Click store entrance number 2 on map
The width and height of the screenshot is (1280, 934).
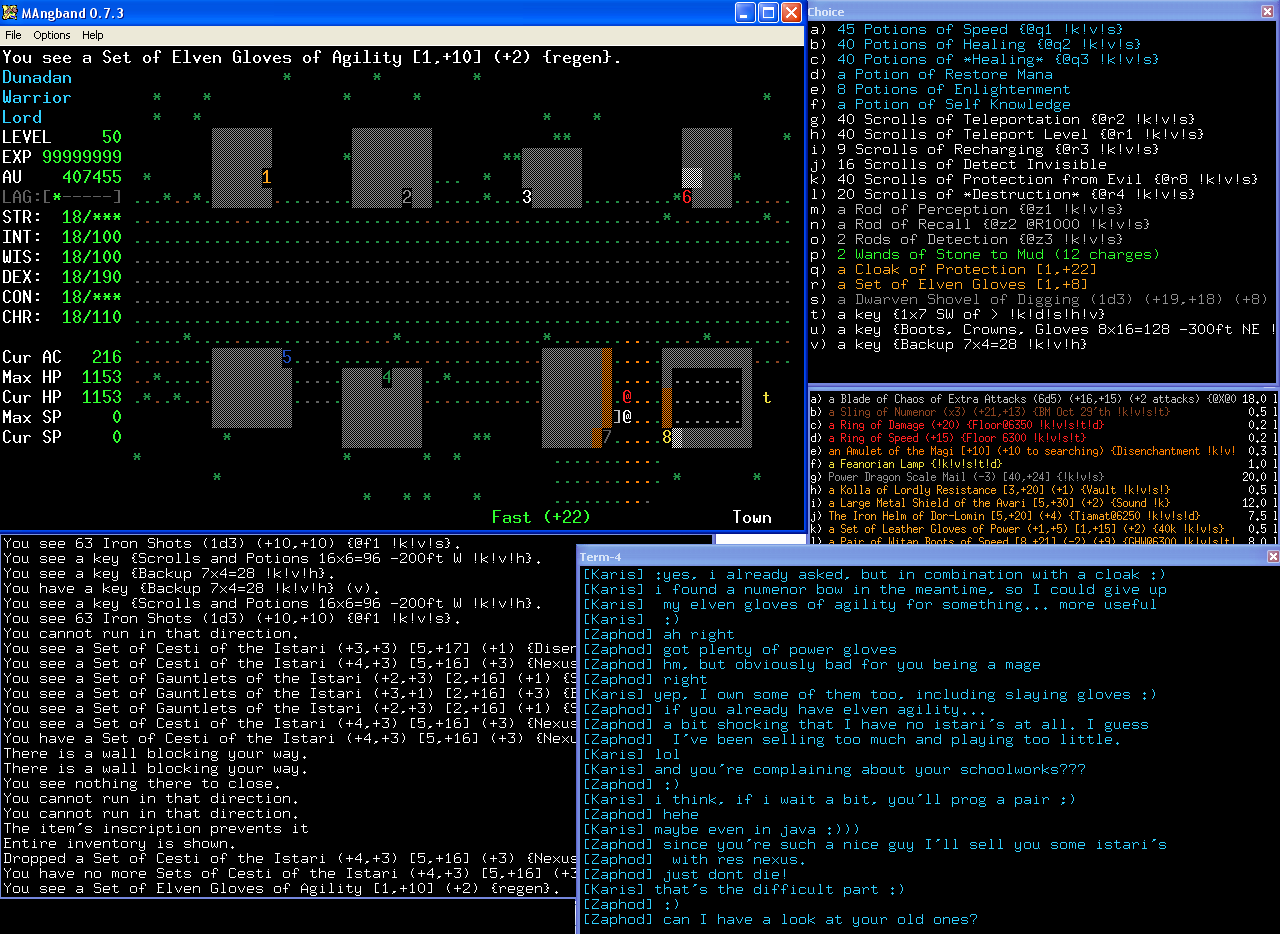coord(407,197)
